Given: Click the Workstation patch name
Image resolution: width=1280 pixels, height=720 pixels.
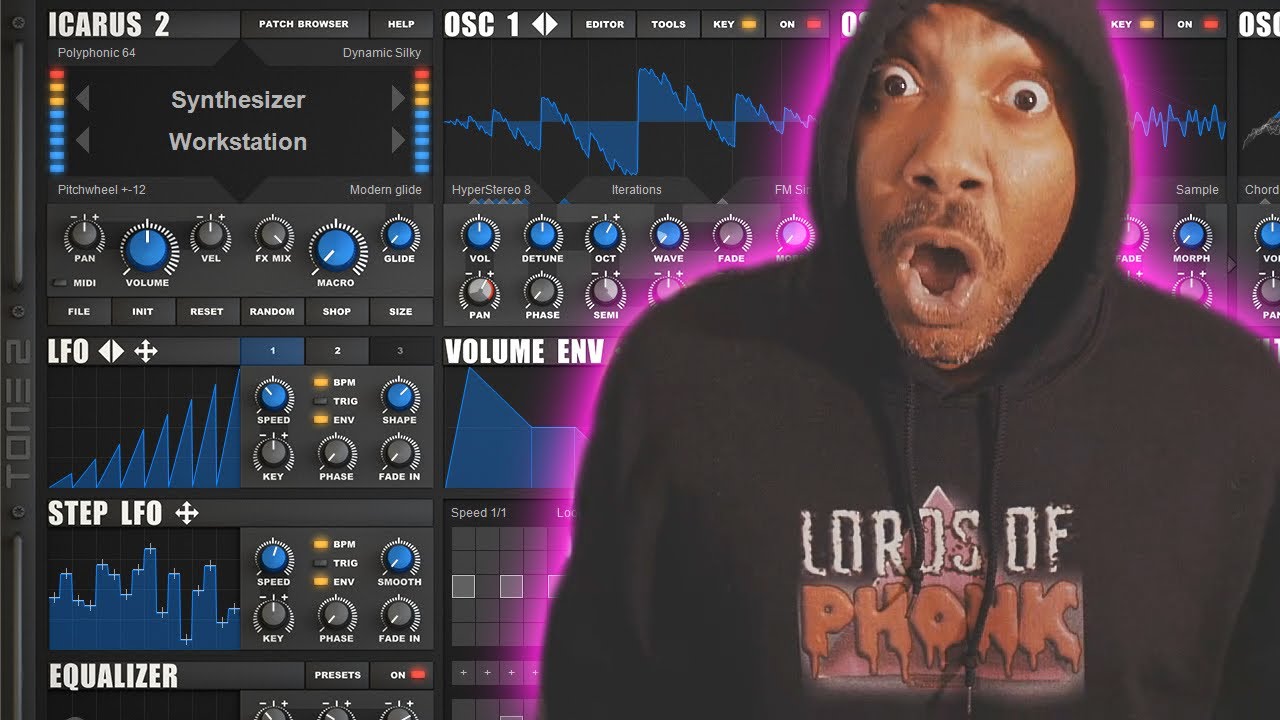Looking at the screenshot, I should pyautogui.click(x=238, y=141).
